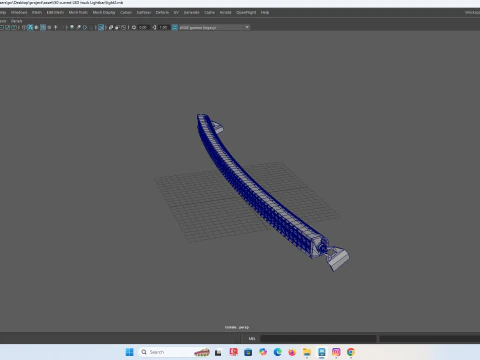480x360 pixels.
Task: Toggle use default material icon
Action: point(37,27)
